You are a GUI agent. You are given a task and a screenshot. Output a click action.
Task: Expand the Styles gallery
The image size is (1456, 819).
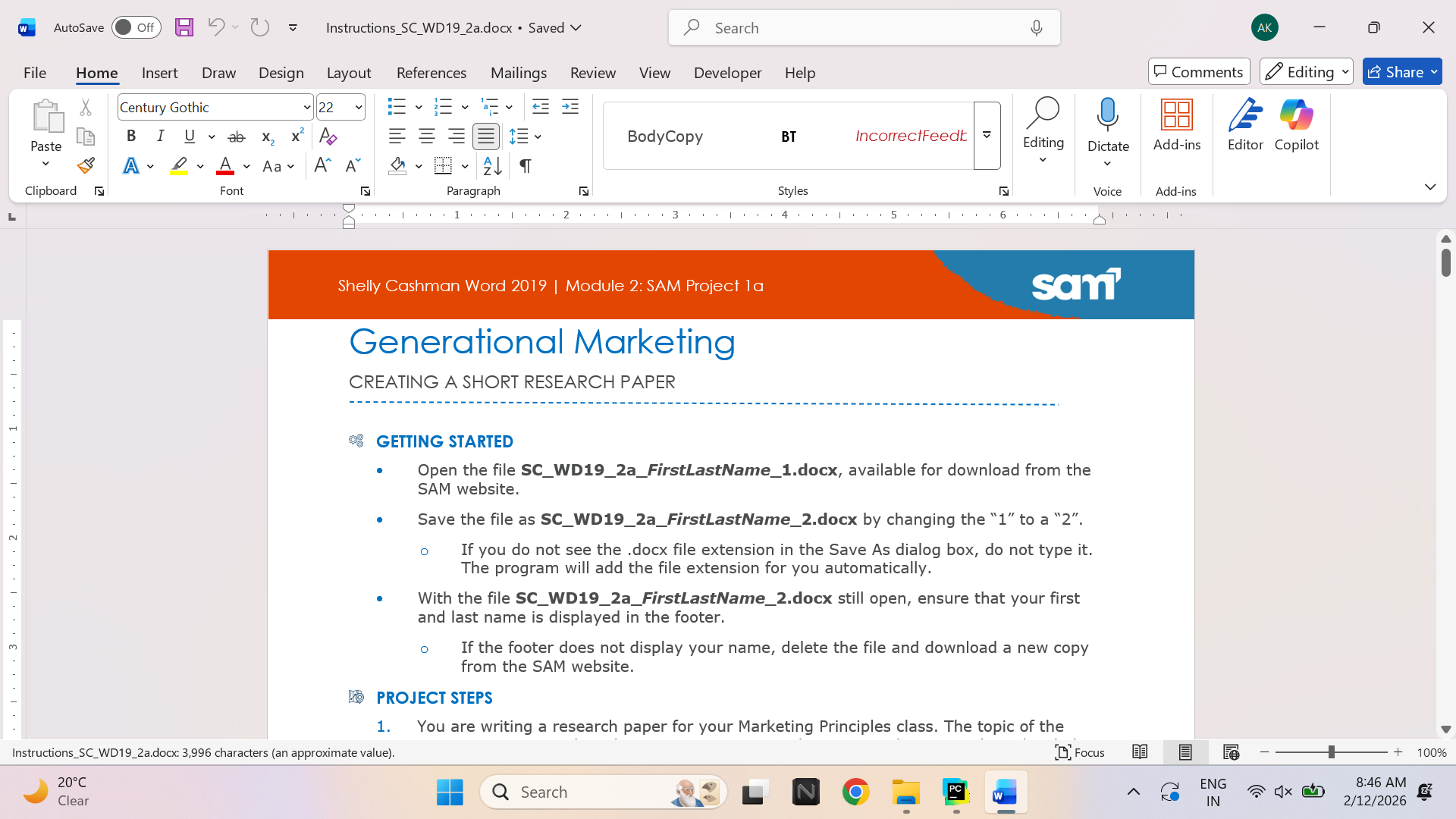987,136
